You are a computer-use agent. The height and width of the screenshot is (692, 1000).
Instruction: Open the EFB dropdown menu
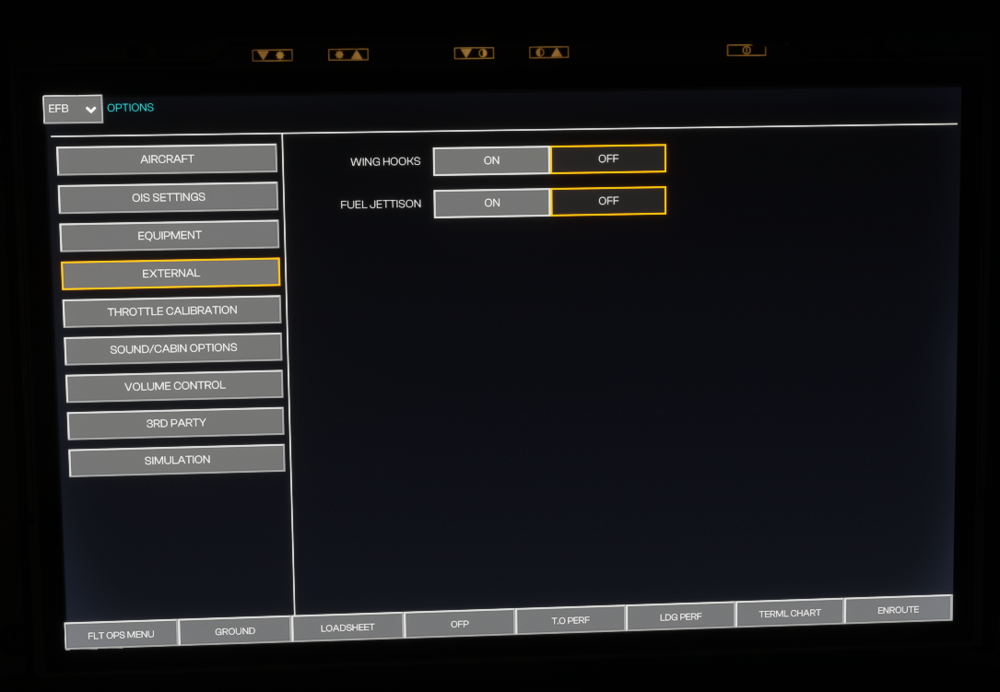72,109
